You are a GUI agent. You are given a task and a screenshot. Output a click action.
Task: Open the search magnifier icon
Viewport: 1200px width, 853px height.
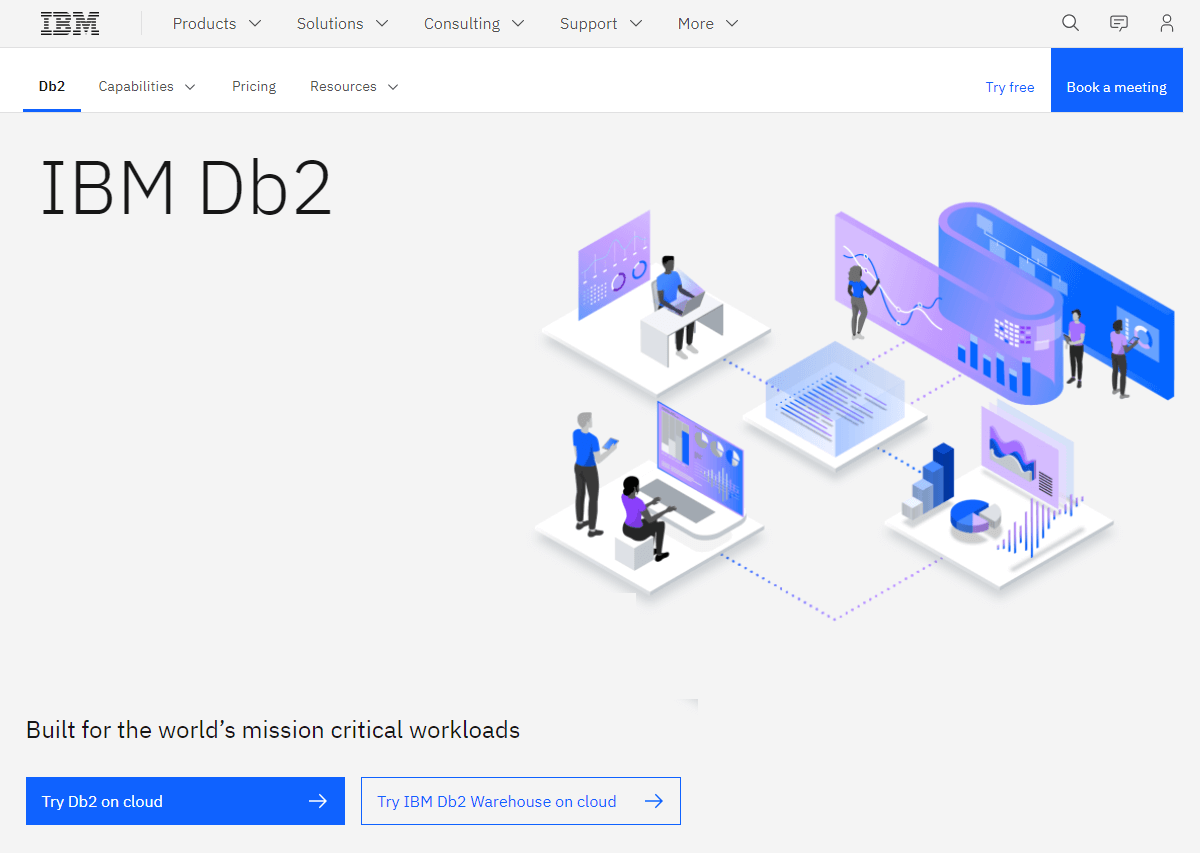1070,23
